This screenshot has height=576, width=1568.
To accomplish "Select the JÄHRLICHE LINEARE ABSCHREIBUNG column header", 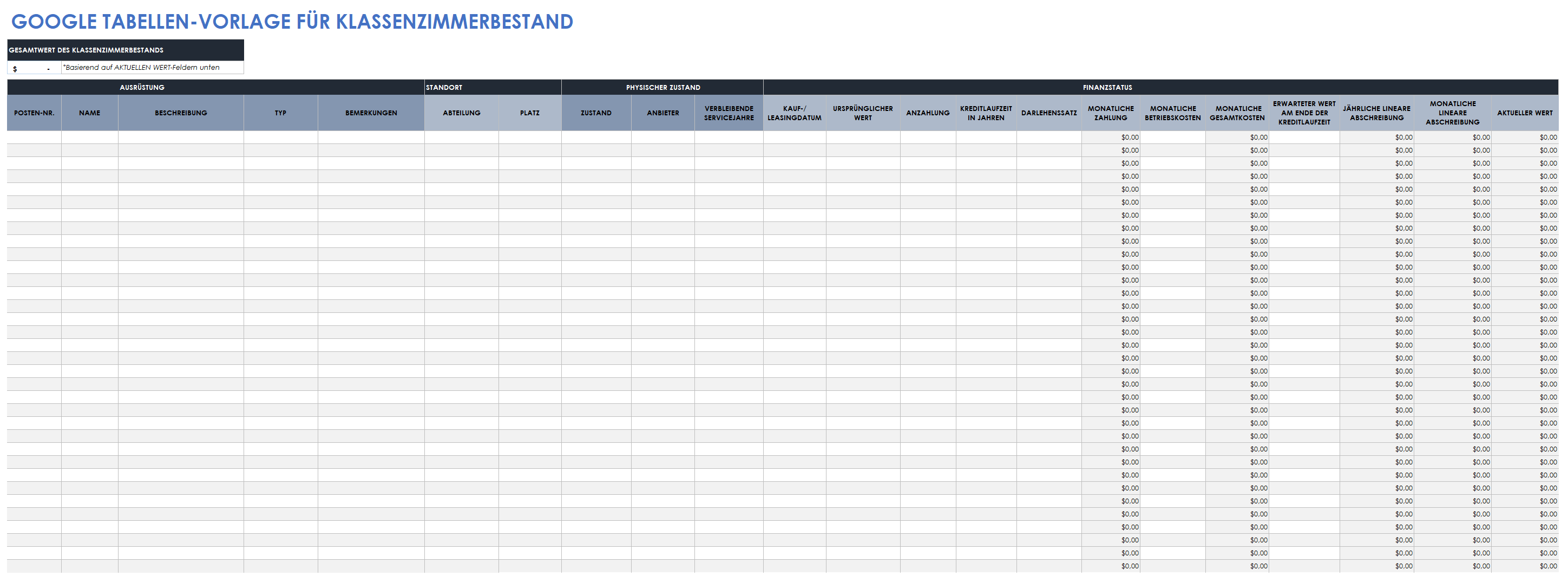I will pyautogui.click(x=1376, y=113).
